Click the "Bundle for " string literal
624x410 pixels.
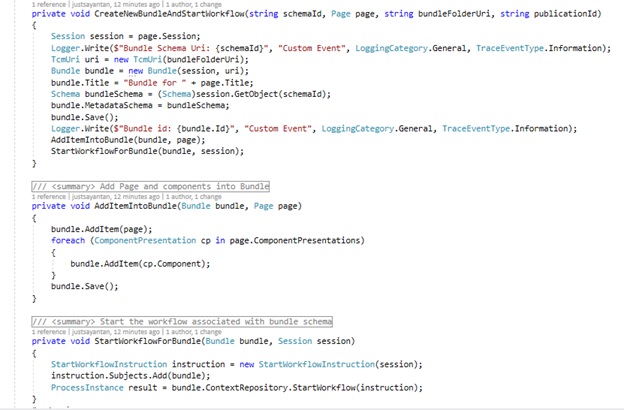point(155,83)
